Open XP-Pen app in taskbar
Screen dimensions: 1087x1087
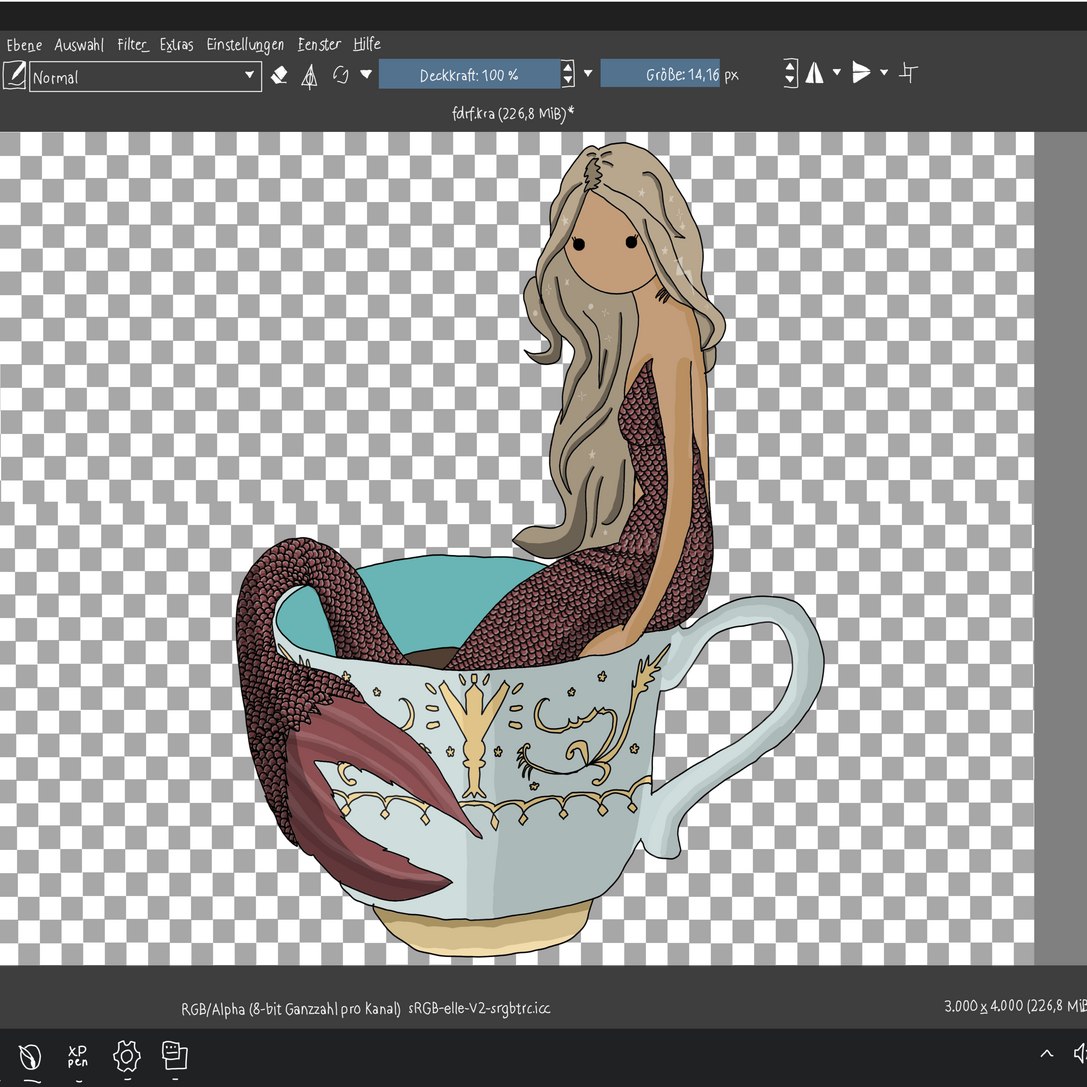(78, 1056)
